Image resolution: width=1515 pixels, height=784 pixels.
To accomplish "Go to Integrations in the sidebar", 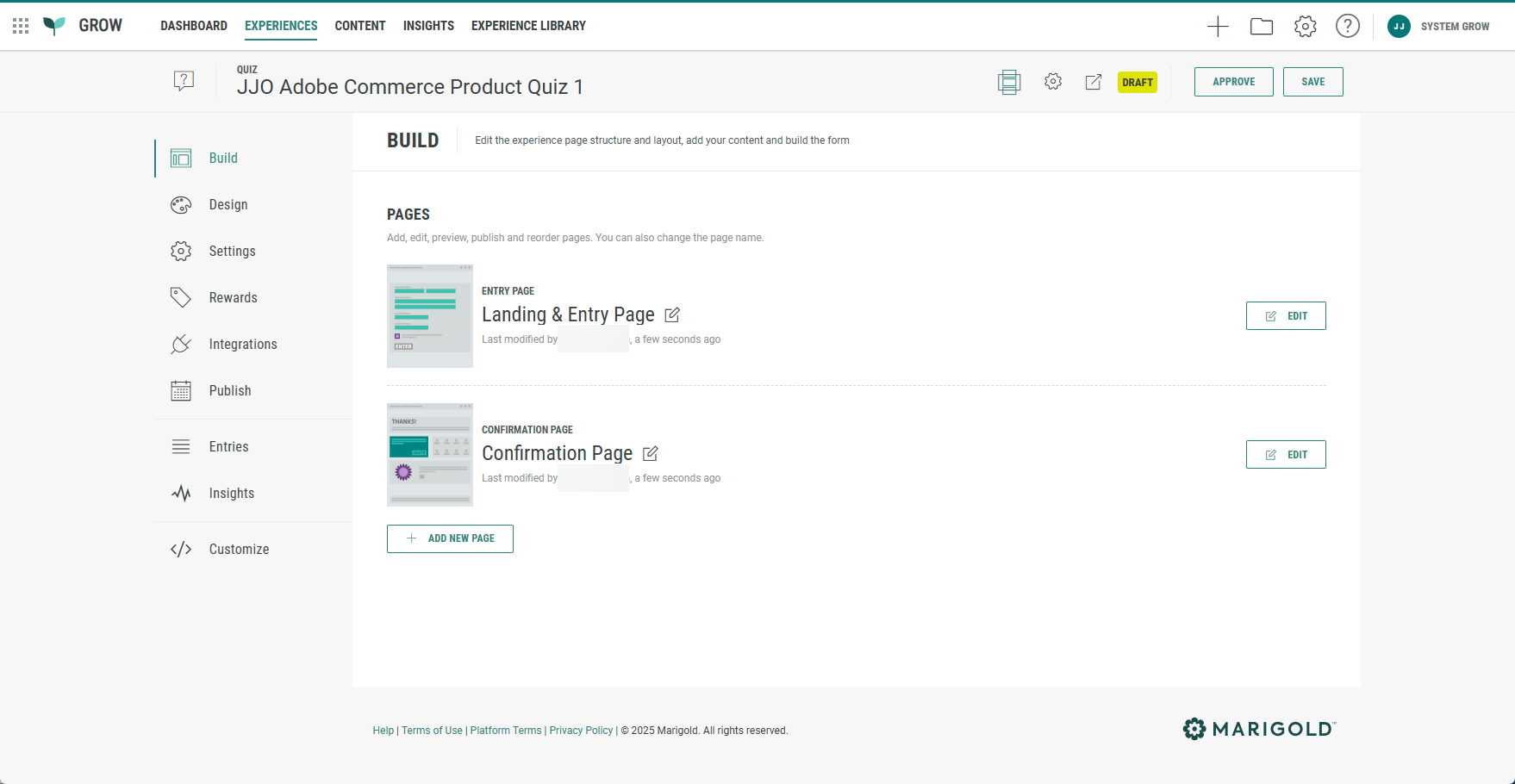I will coord(243,345).
